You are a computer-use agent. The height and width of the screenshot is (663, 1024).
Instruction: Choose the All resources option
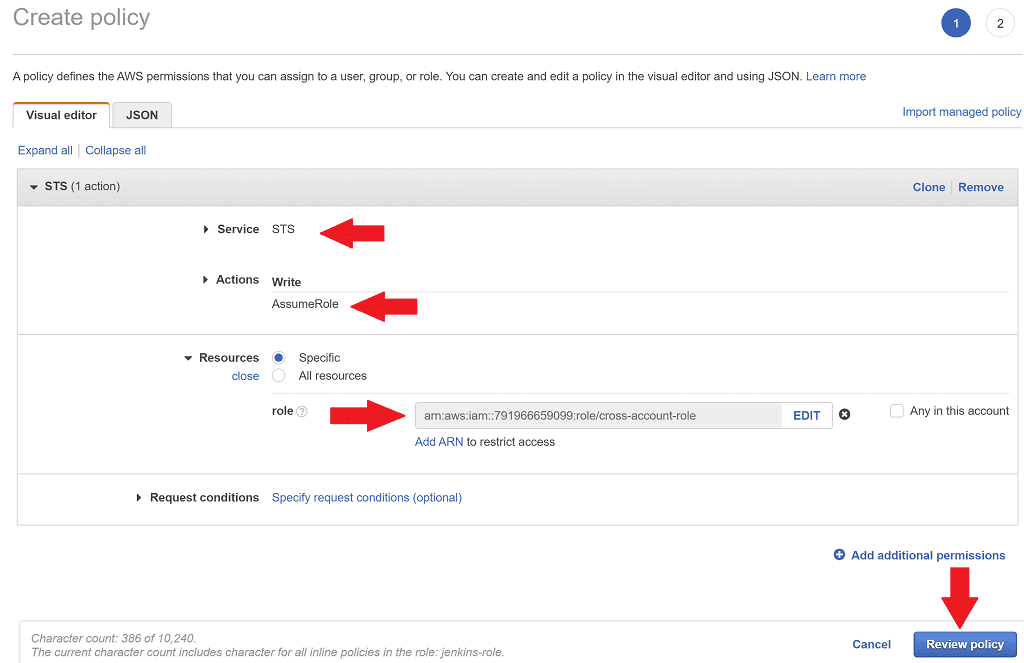click(279, 375)
